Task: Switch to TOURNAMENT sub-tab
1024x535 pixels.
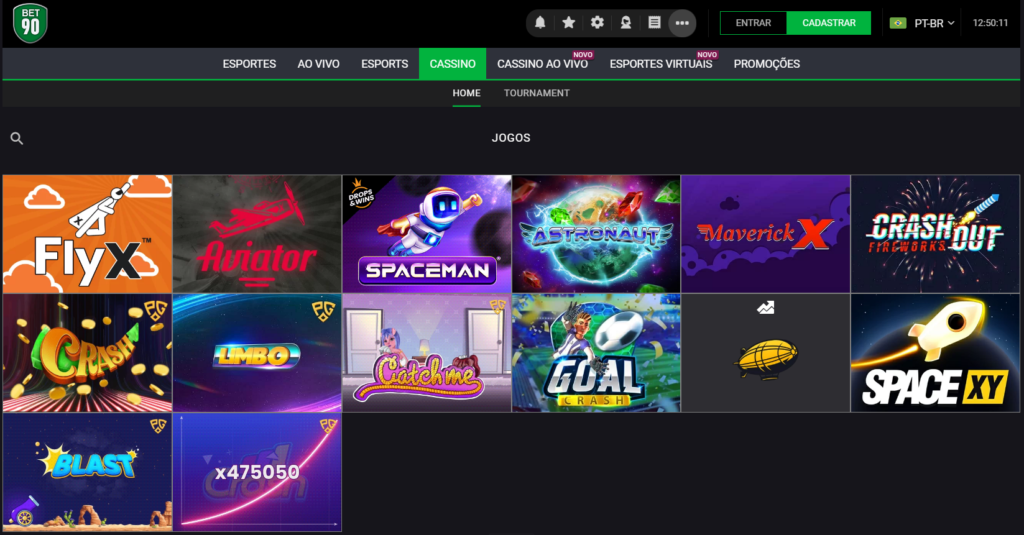Action: pyautogui.click(x=536, y=93)
